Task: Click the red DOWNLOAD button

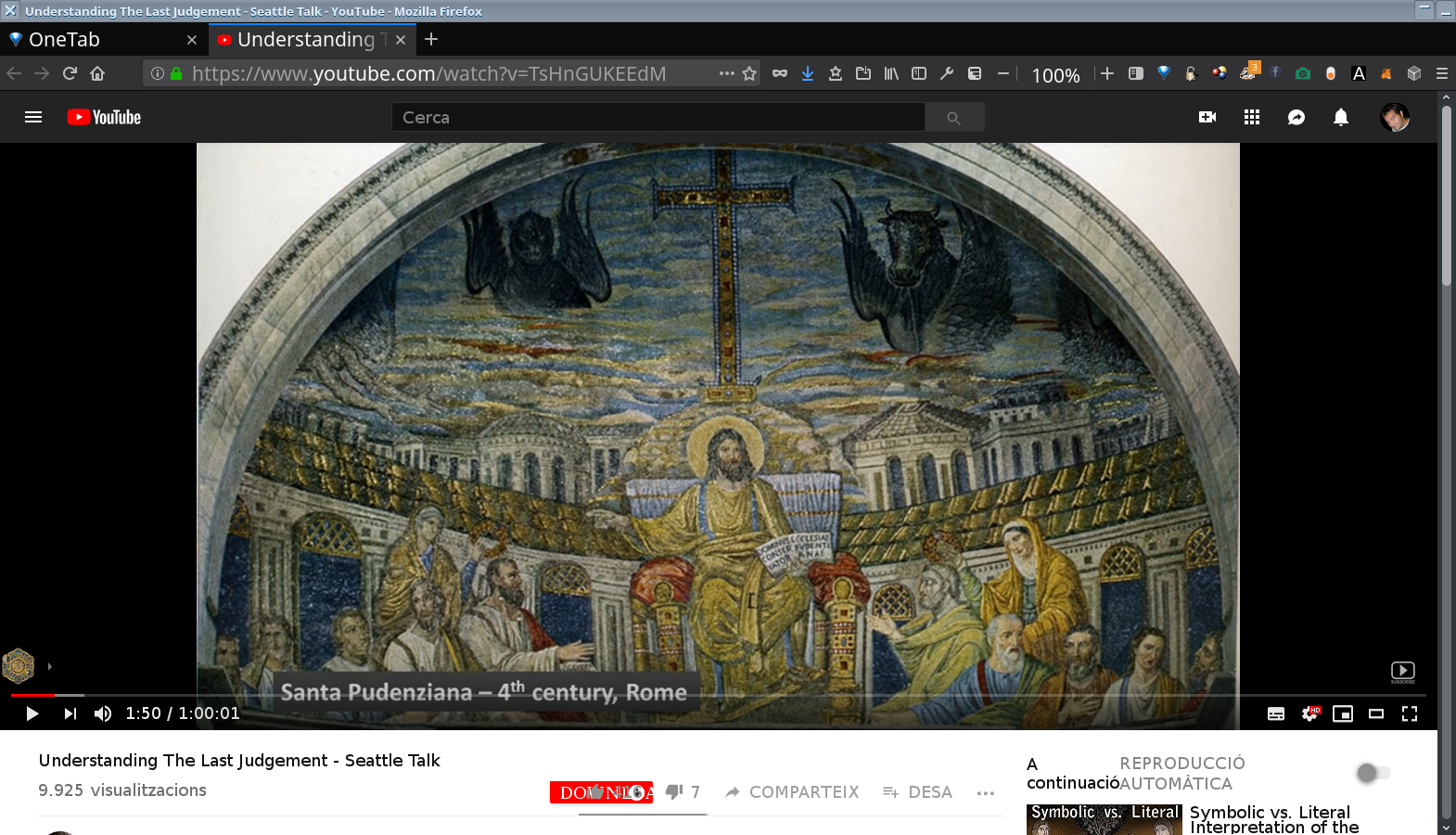Action: (x=601, y=792)
